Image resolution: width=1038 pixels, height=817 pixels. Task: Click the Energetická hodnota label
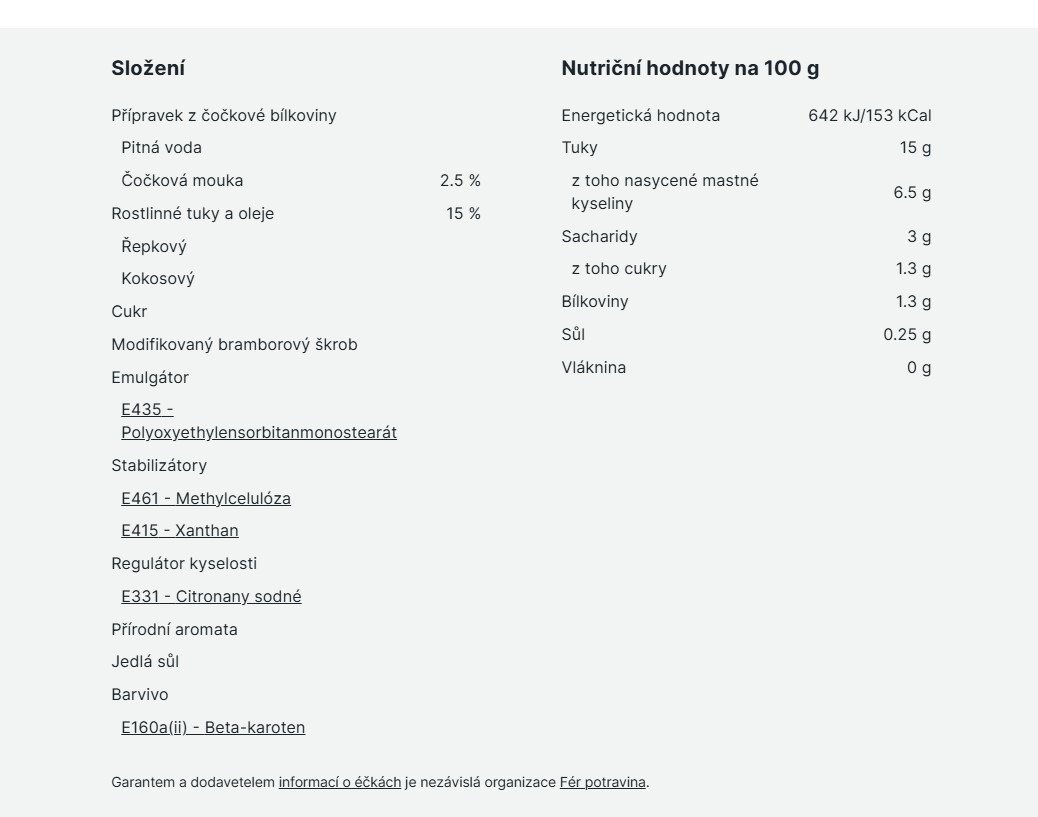coord(640,115)
